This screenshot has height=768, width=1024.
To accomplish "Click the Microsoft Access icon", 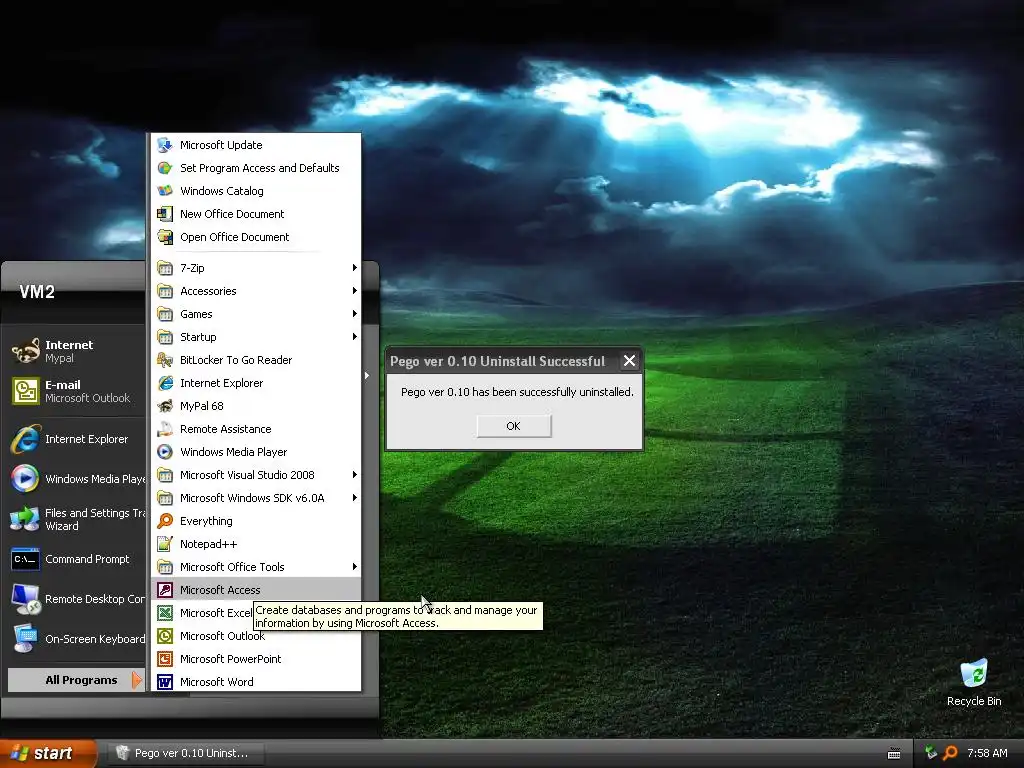I will pyautogui.click(x=165, y=590).
